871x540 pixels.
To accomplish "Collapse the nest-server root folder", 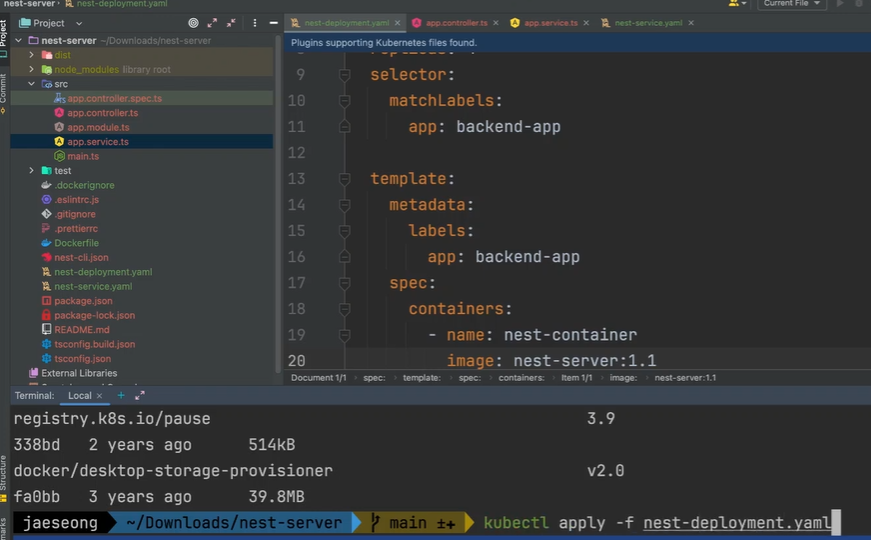I will click(18, 41).
